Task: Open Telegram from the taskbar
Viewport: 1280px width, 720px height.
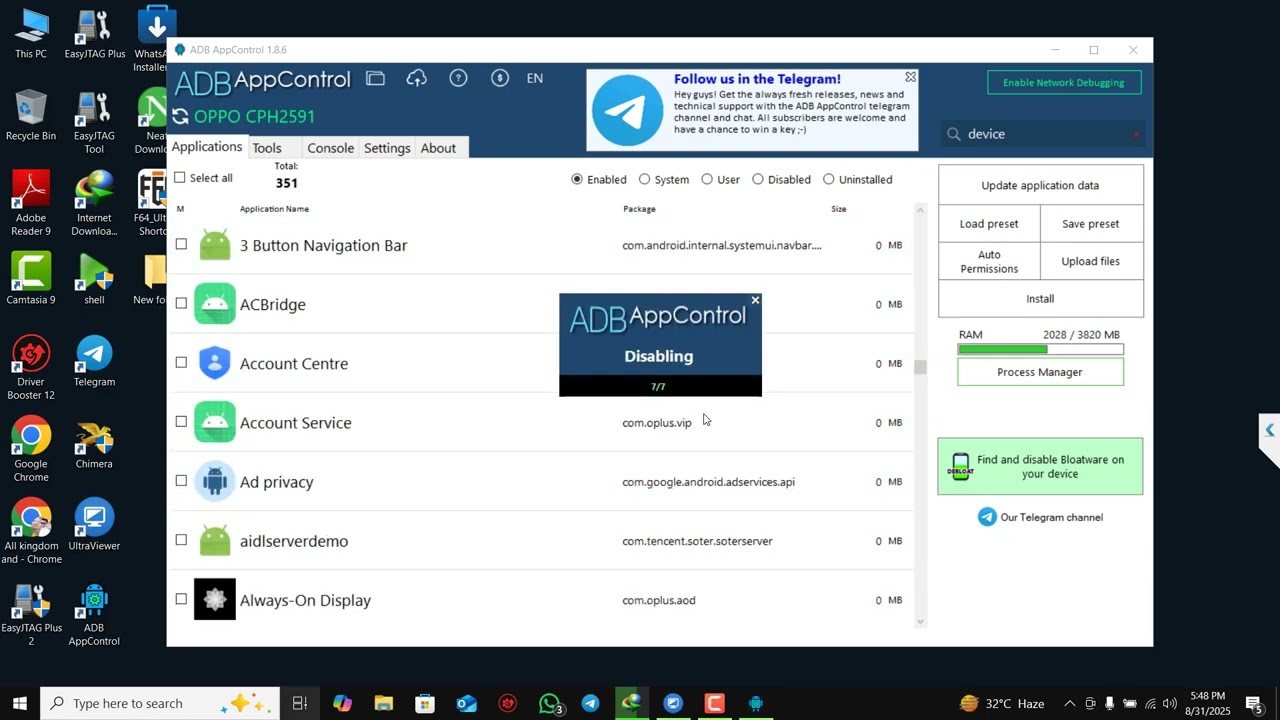Action: click(x=590, y=703)
